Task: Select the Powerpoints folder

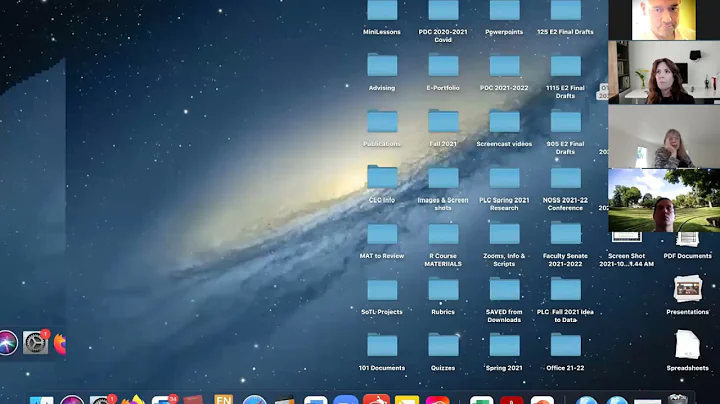Action: coord(504,11)
